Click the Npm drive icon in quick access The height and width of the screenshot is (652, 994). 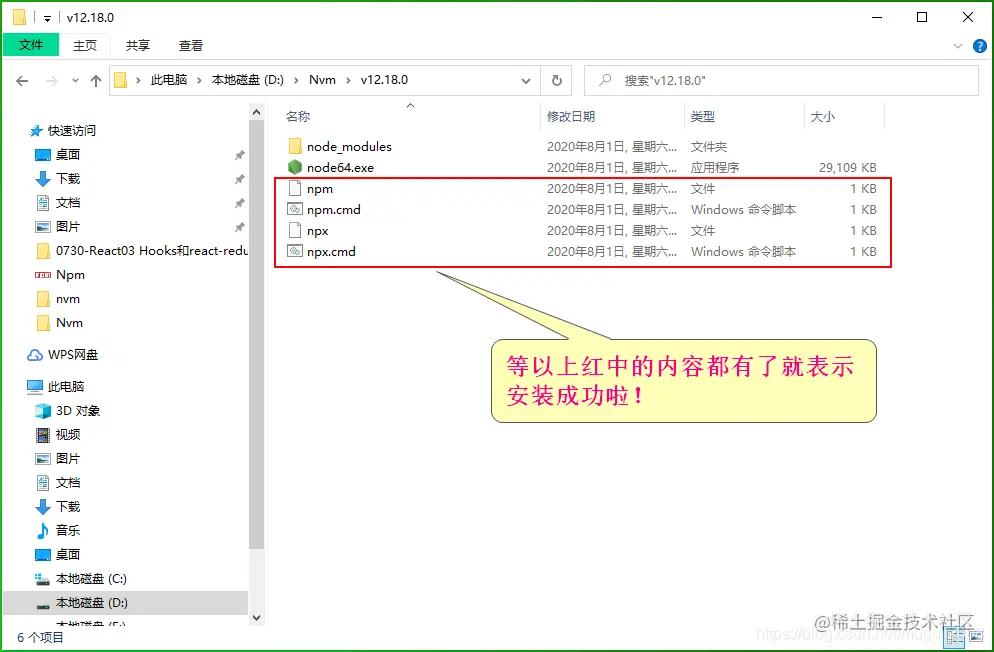[42, 275]
